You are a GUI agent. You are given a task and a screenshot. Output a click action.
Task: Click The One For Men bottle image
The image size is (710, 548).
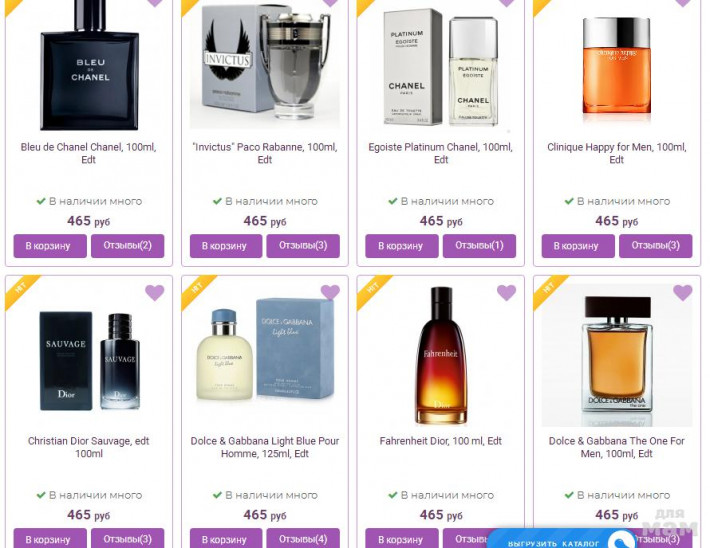coord(617,356)
